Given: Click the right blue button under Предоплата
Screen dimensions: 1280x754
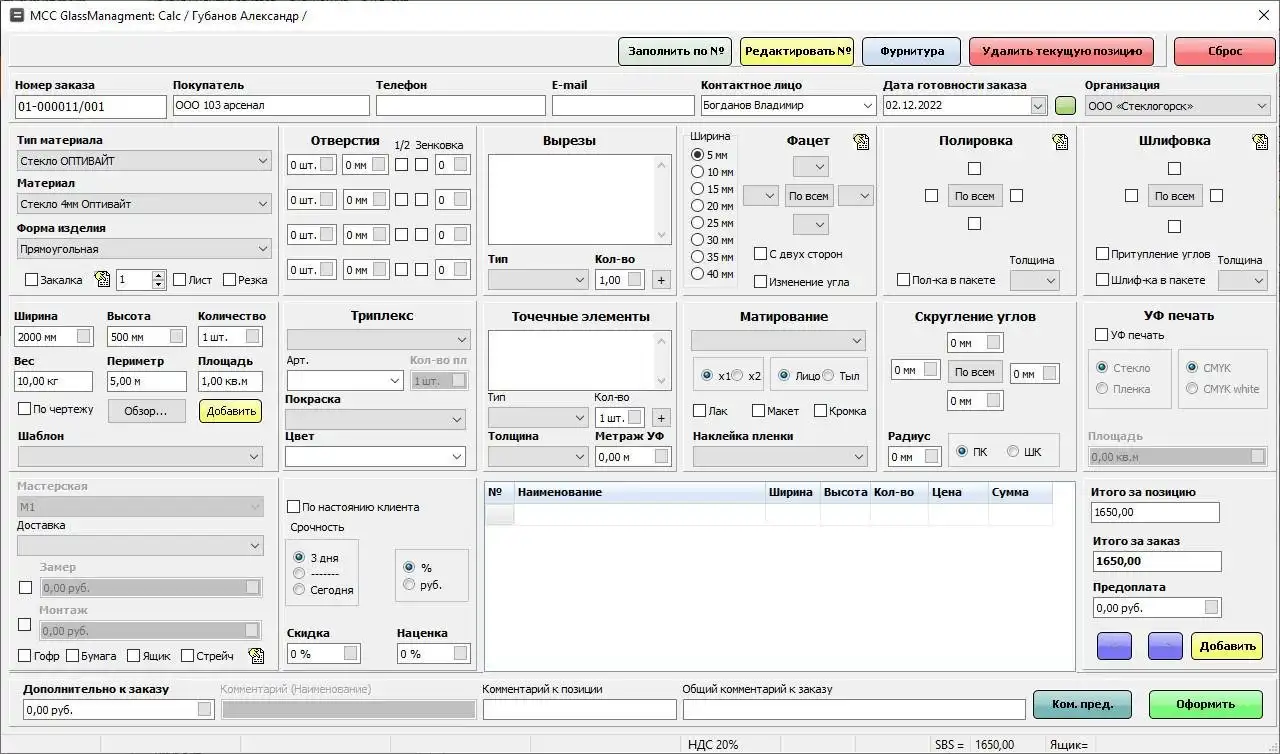Looking at the screenshot, I should coord(1165,646).
